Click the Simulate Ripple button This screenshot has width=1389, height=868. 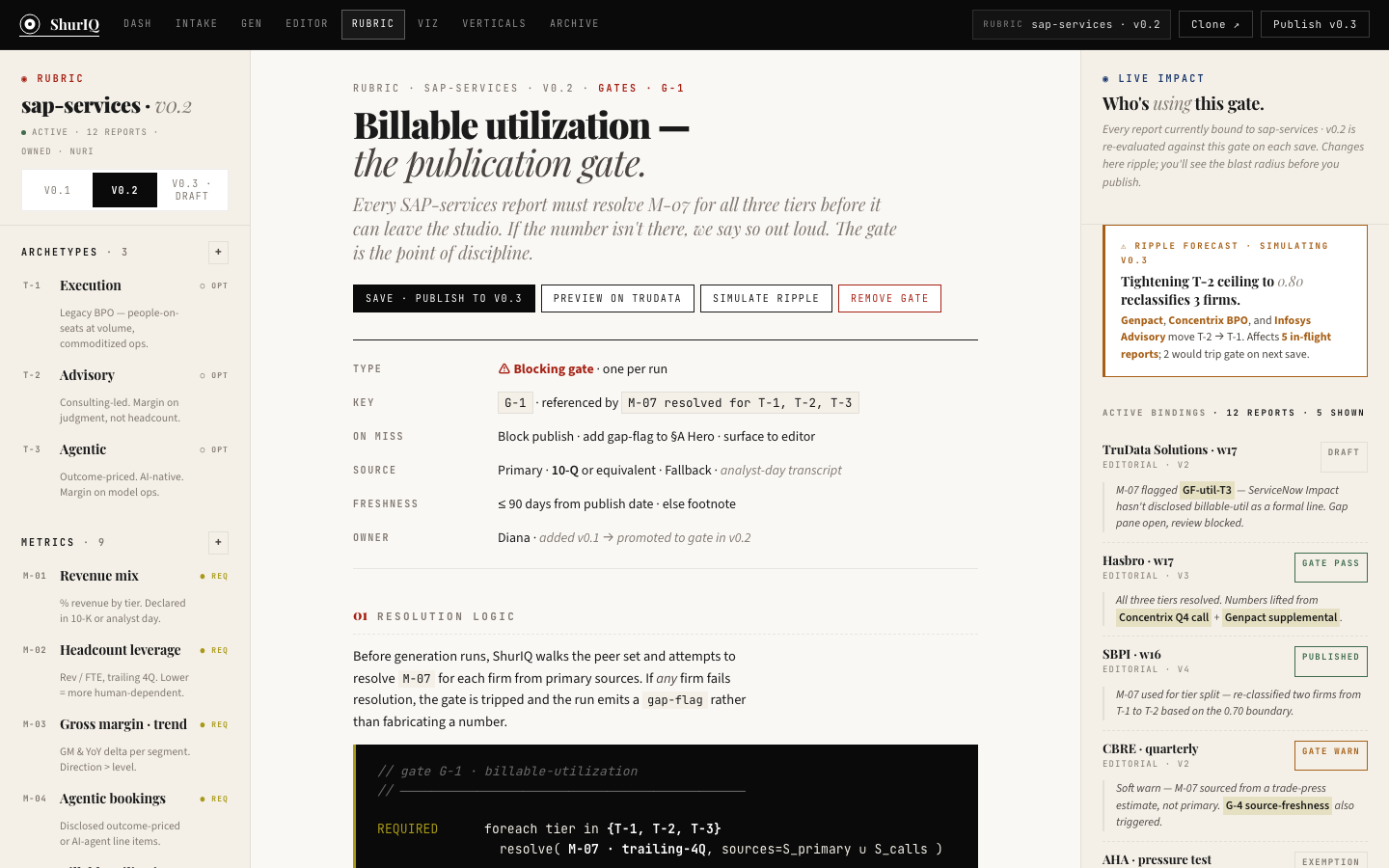pos(766,298)
